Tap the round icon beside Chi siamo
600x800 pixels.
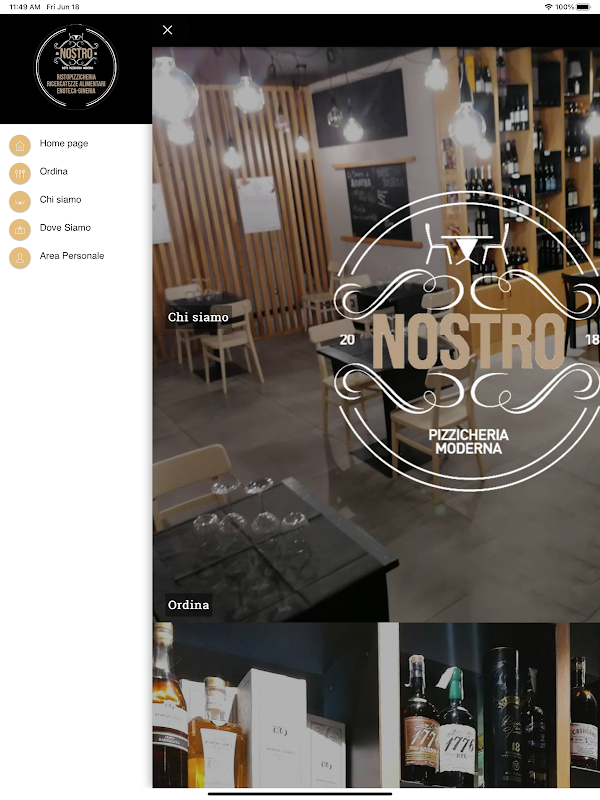click(20, 202)
